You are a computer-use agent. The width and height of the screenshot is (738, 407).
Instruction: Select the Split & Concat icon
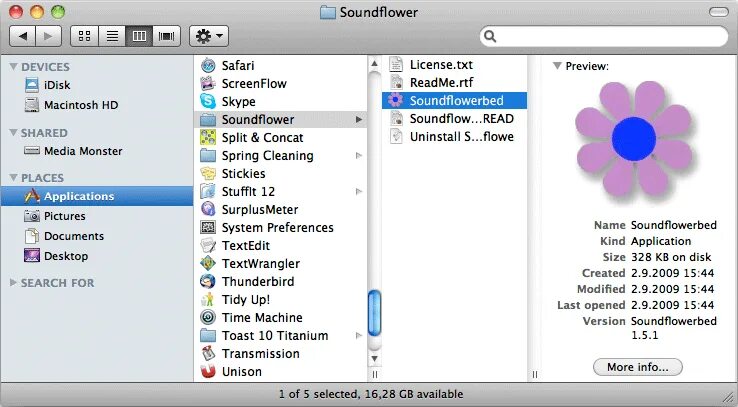click(208, 137)
